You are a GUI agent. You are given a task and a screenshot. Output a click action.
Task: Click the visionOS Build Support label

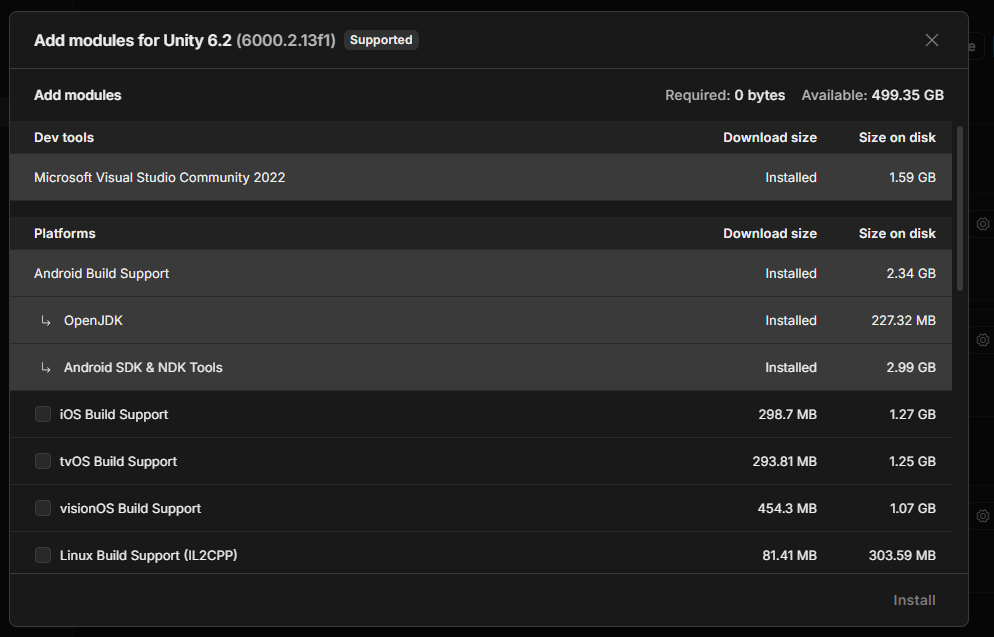pos(131,508)
